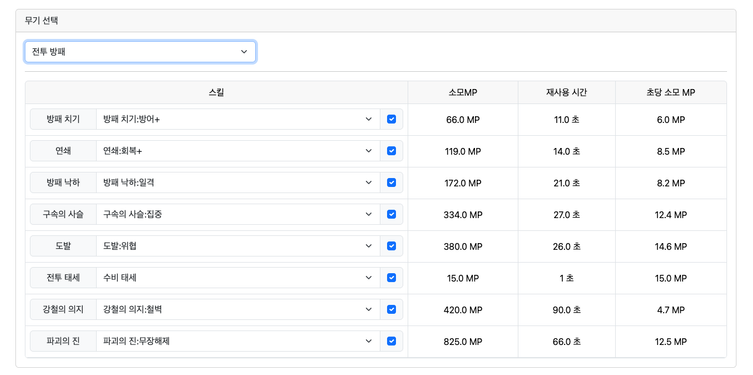The width and height of the screenshot is (753, 375).
Task: Click the 420.0 MP cost cell
Action: (463, 310)
